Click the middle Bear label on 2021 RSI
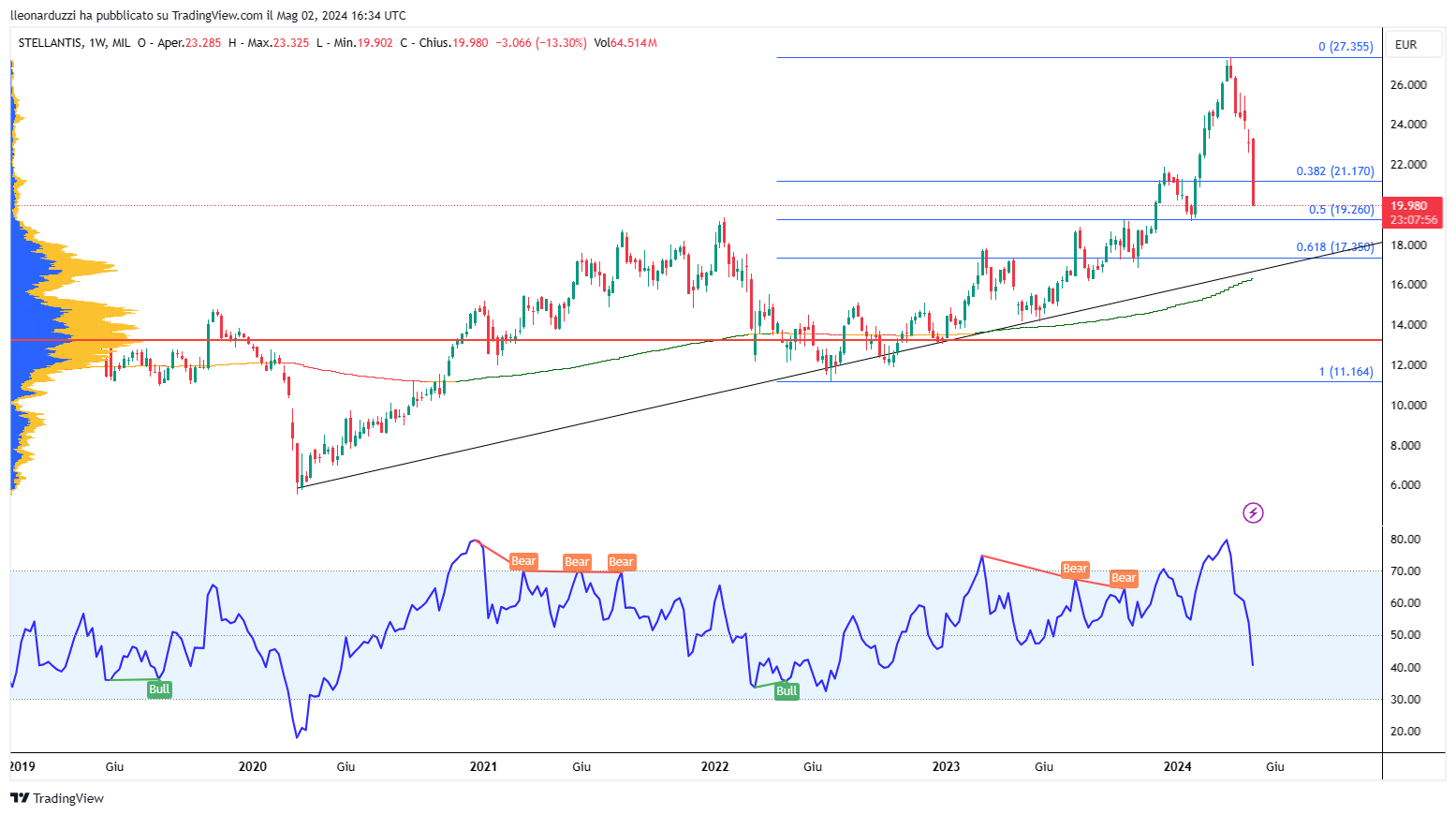The width and height of the screenshot is (1456, 815). coord(577,562)
